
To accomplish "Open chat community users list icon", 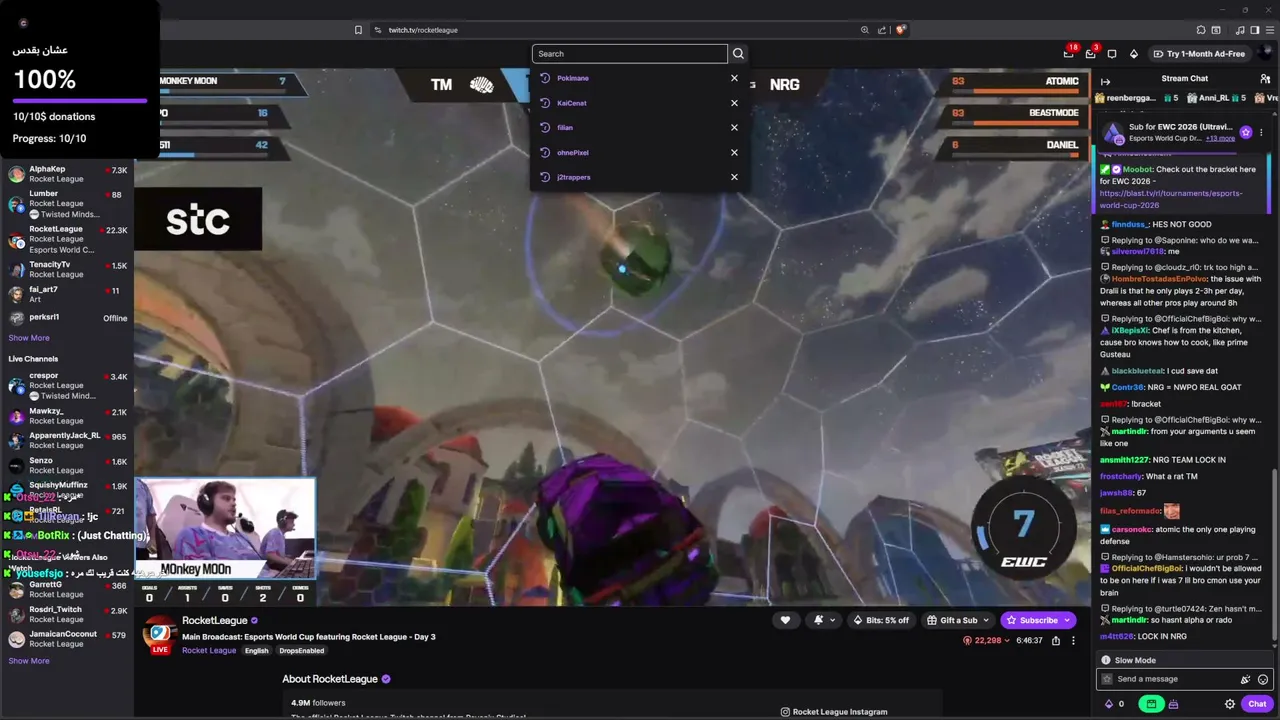I will pyautogui.click(x=1265, y=79).
